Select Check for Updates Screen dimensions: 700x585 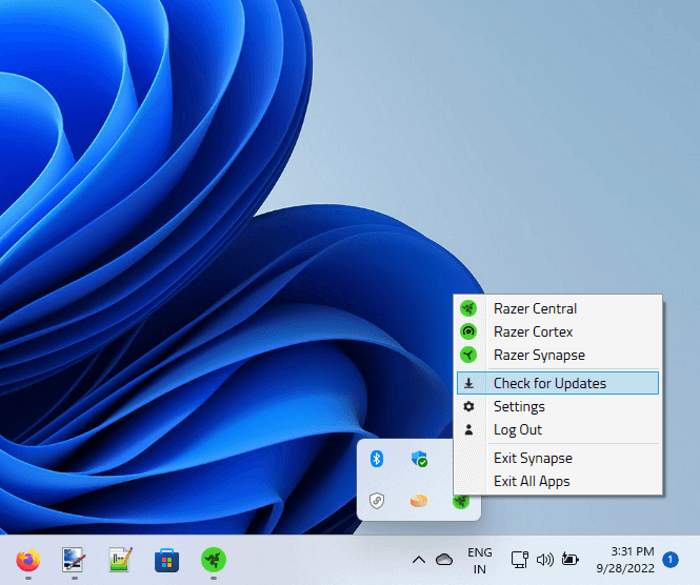[x=549, y=383]
